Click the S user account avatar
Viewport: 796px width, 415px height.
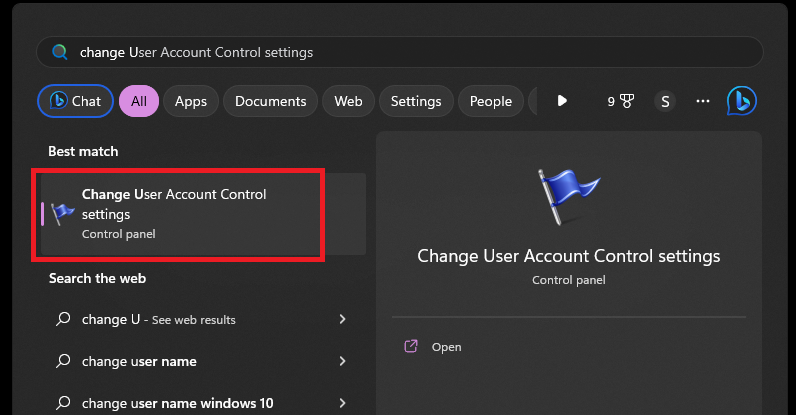coord(665,101)
